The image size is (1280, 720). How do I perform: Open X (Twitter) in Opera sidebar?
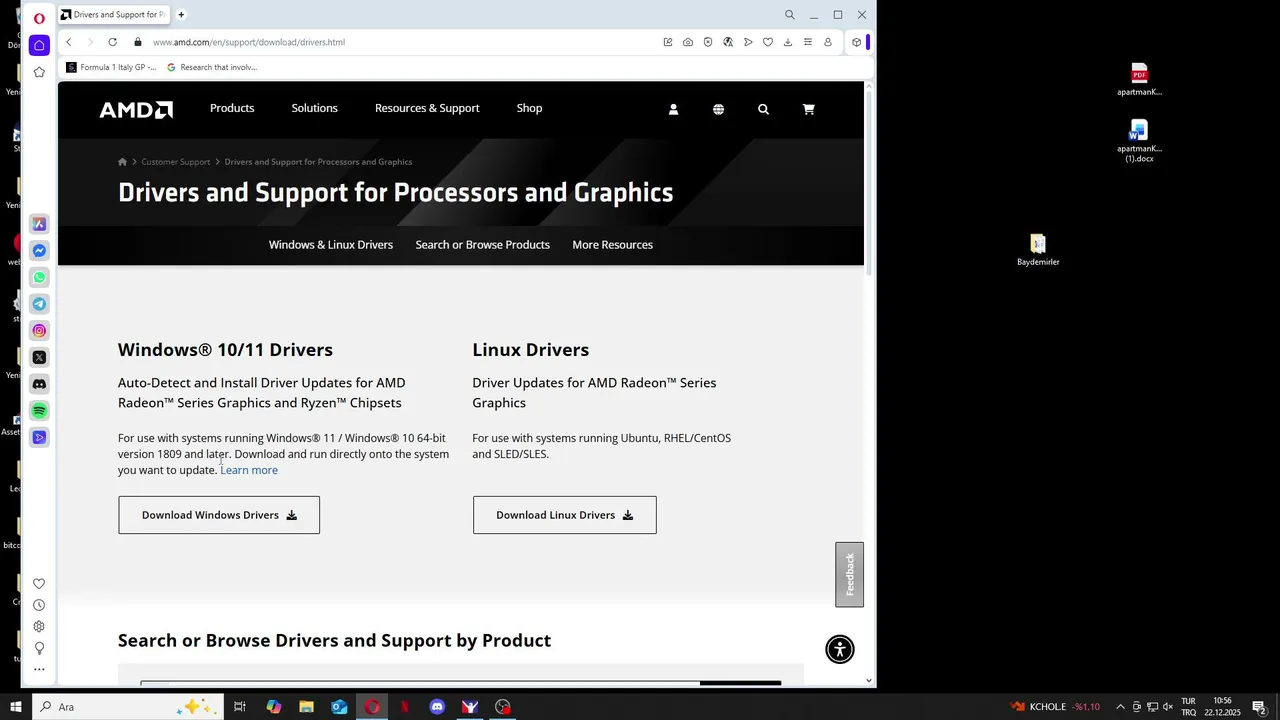39,357
